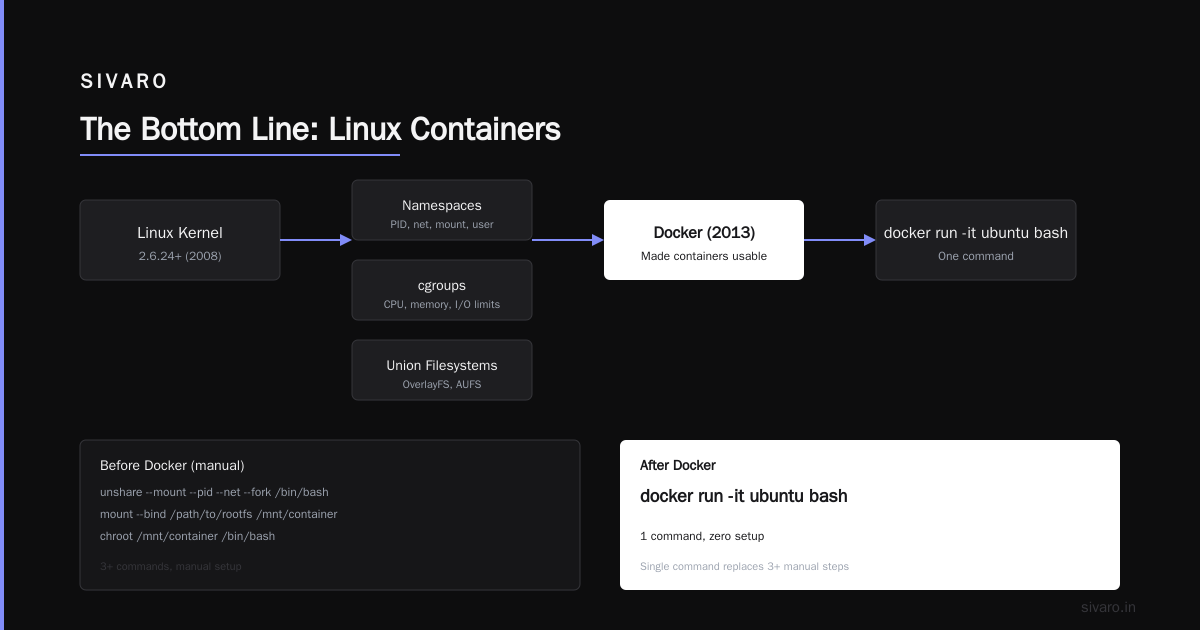Click the Docker (2013) card
The width and height of the screenshot is (1200, 630).
[x=704, y=240]
